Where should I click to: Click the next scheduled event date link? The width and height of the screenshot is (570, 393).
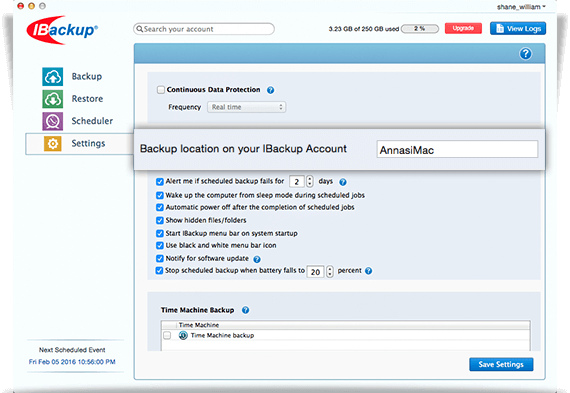[72, 362]
